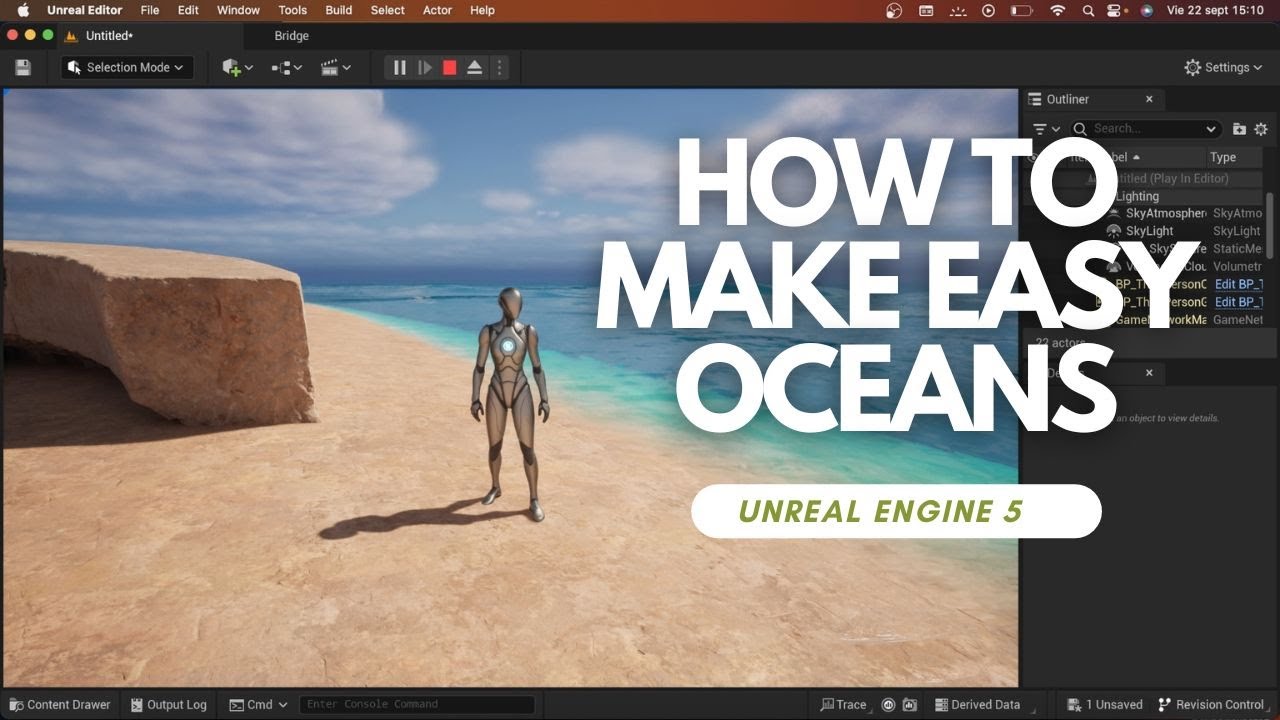This screenshot has width=1280, height=720.
Task: Close the Details panel tab
Action: (x=1149, y=372)
